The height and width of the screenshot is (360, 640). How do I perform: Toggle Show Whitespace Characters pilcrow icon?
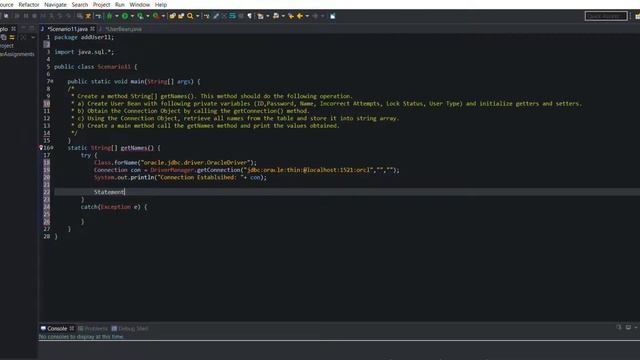point(249,16)
